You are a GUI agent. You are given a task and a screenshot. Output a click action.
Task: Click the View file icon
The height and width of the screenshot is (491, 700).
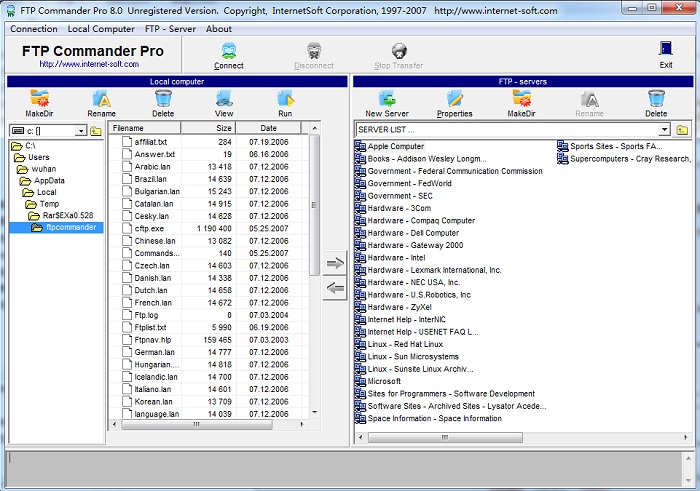(x=224, y=98)
